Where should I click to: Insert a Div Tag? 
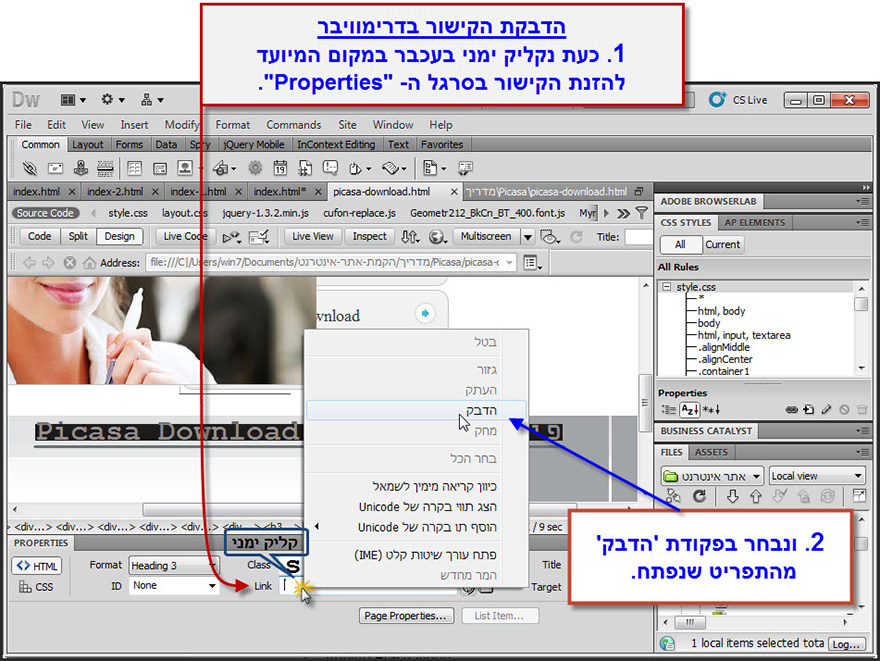(160, 168)
